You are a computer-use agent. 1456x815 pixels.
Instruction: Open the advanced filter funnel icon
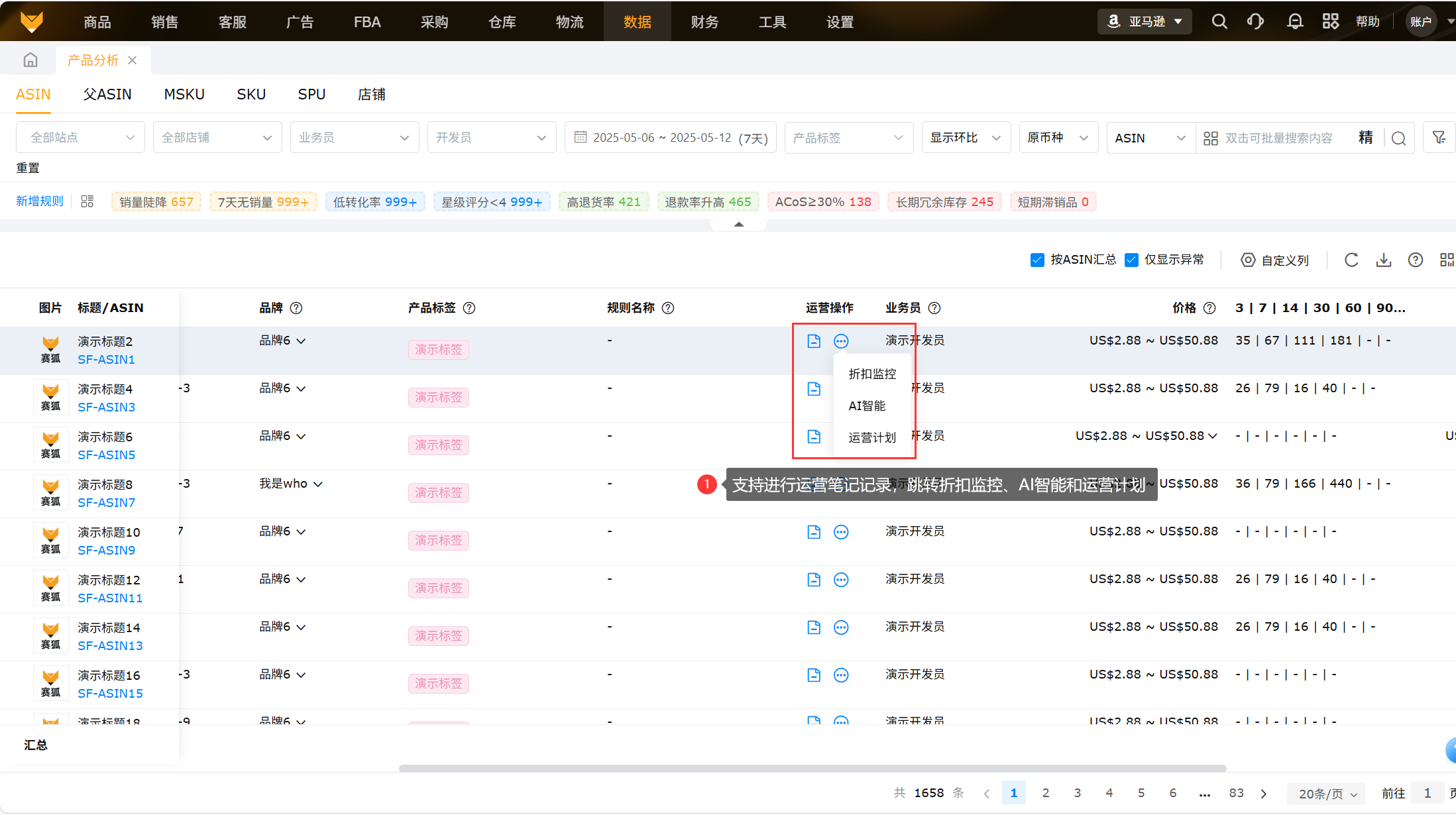point(1439,138)
